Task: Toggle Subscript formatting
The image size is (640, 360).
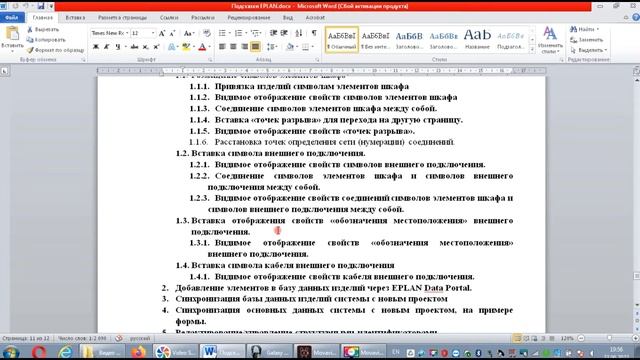Action: (x=145, y=47)
